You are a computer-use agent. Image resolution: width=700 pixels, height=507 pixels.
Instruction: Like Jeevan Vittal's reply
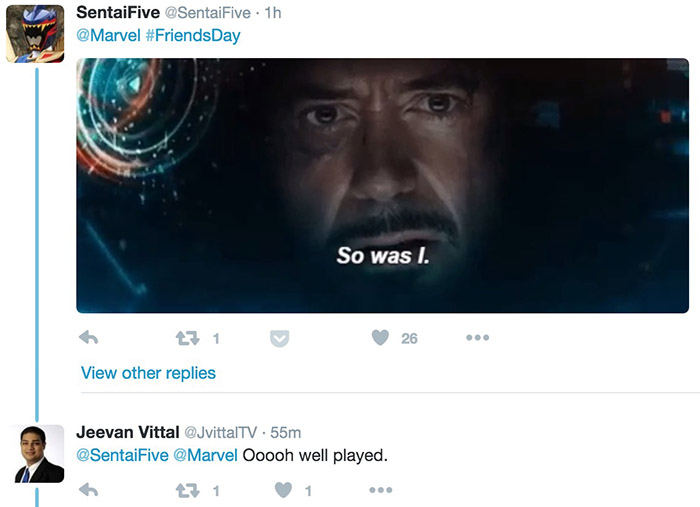284,490
